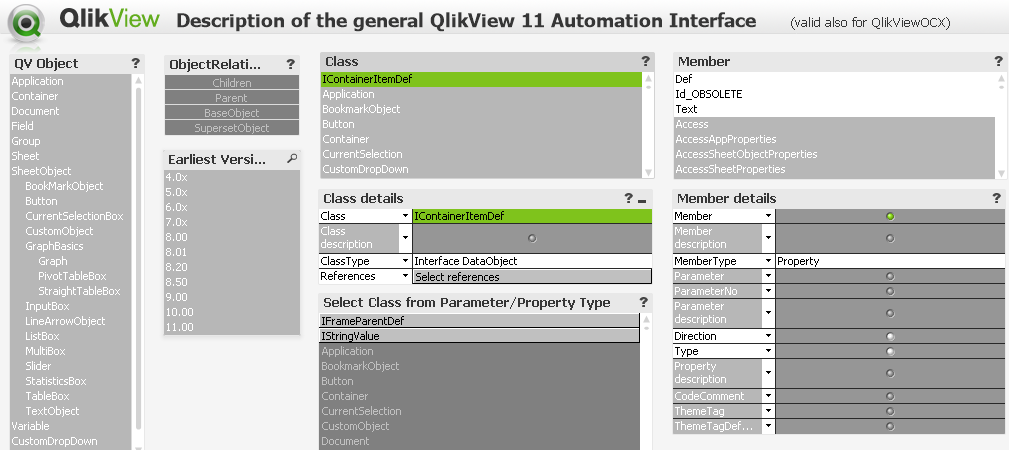Image resolution: width=1013 pixels, height=466 pixels.
Task: Click the Parameter row indicator dot
Action: [890, 276]
